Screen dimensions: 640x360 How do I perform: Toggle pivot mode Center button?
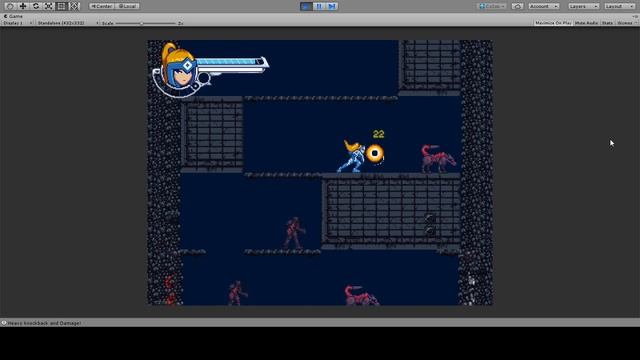(x=102, y=6)
